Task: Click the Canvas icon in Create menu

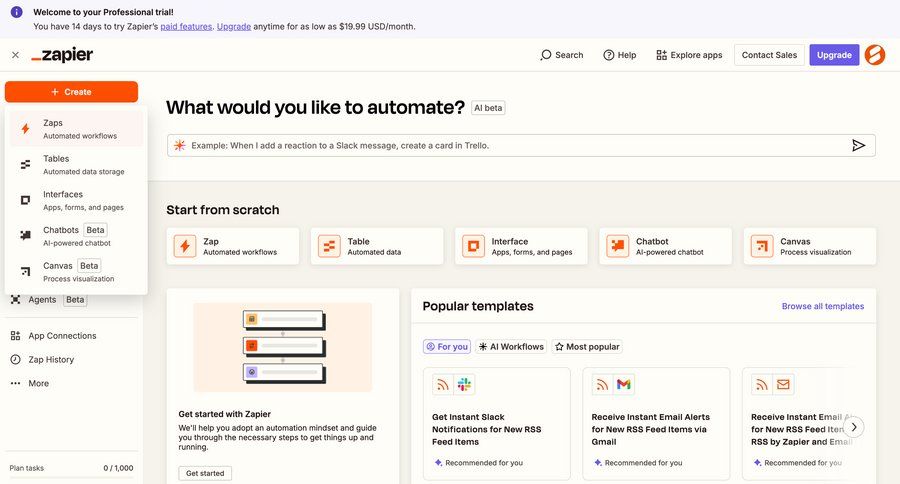Action: [x=25, y=271]
